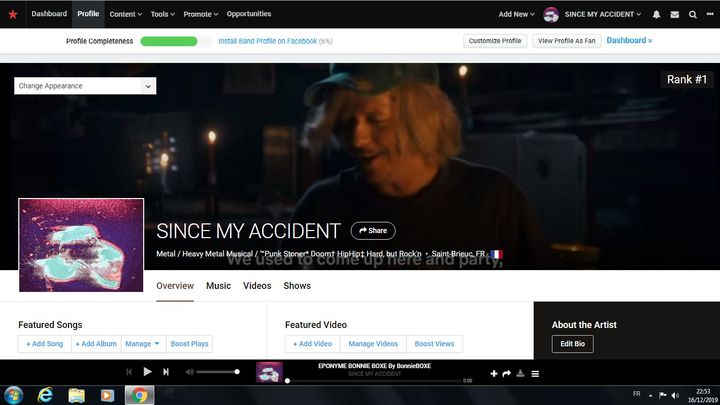Skip to previous track in player
This screenshot has height=405, width=720.
129,371
